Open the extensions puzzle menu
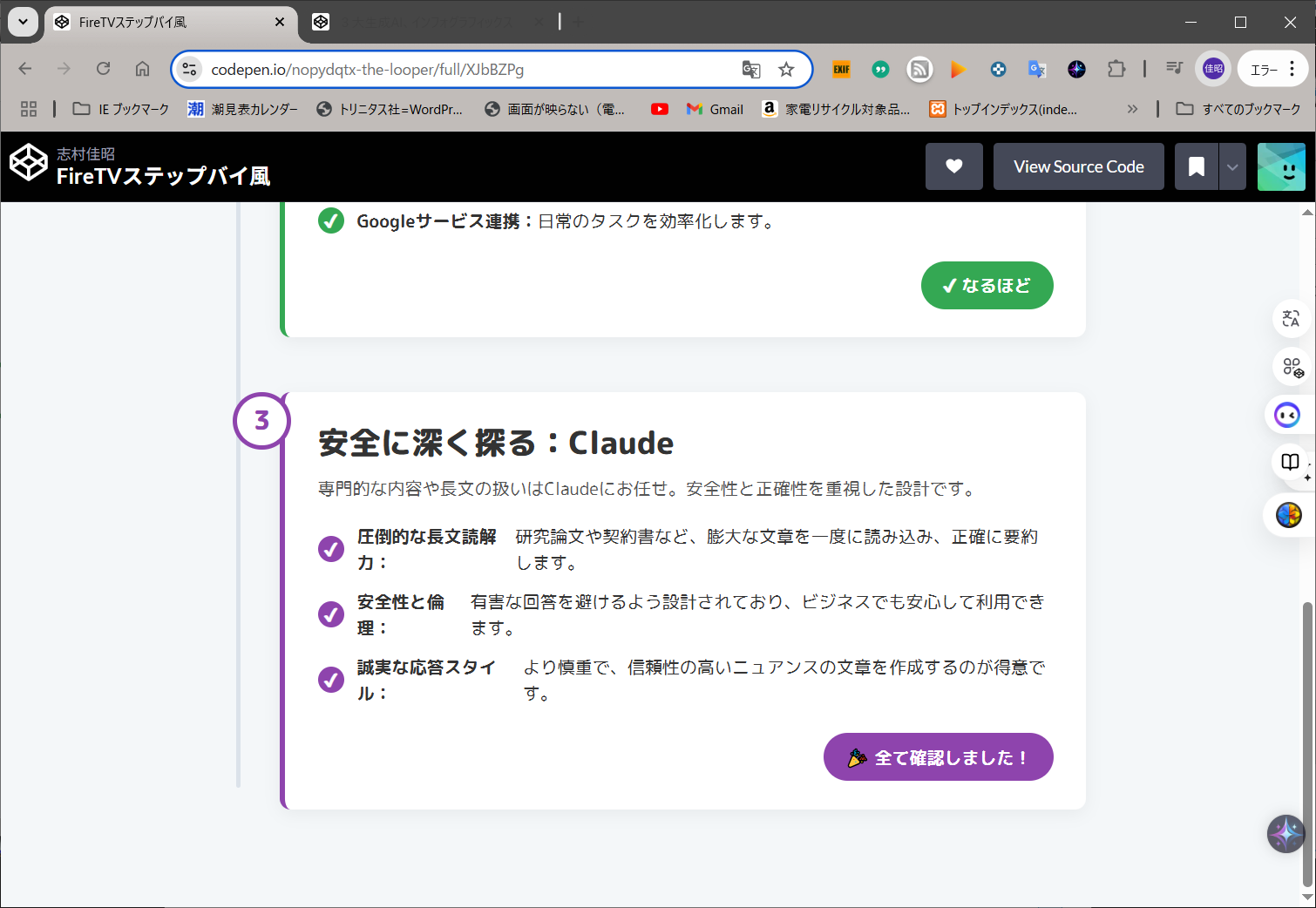This screenshot has width=1316, height=908. (1116, 70)
